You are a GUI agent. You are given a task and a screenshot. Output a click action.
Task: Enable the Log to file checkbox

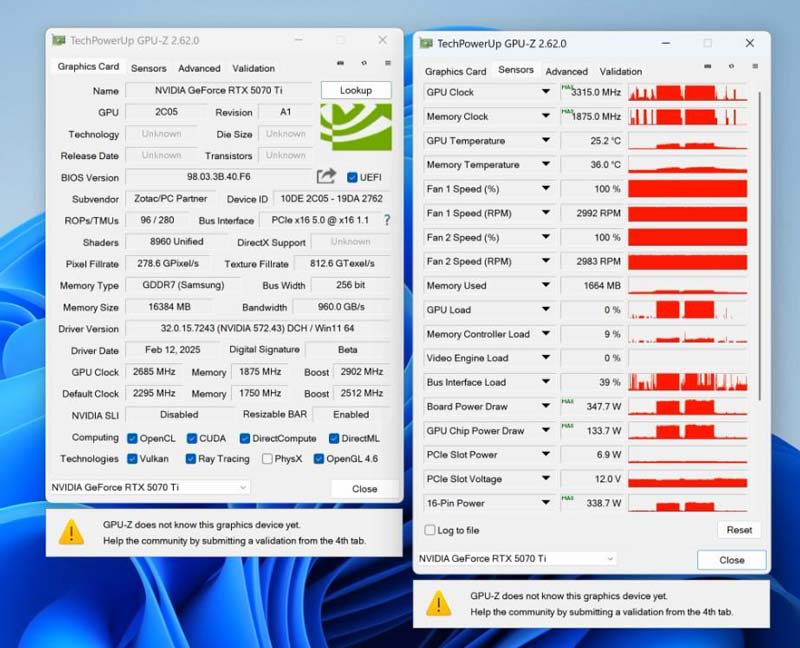pos(428,530)
